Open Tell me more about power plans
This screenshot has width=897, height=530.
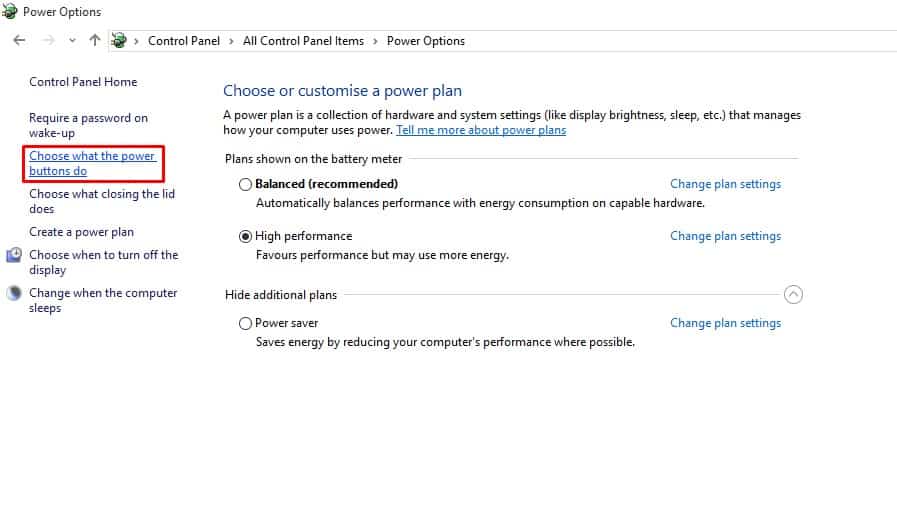pos(480,130)
